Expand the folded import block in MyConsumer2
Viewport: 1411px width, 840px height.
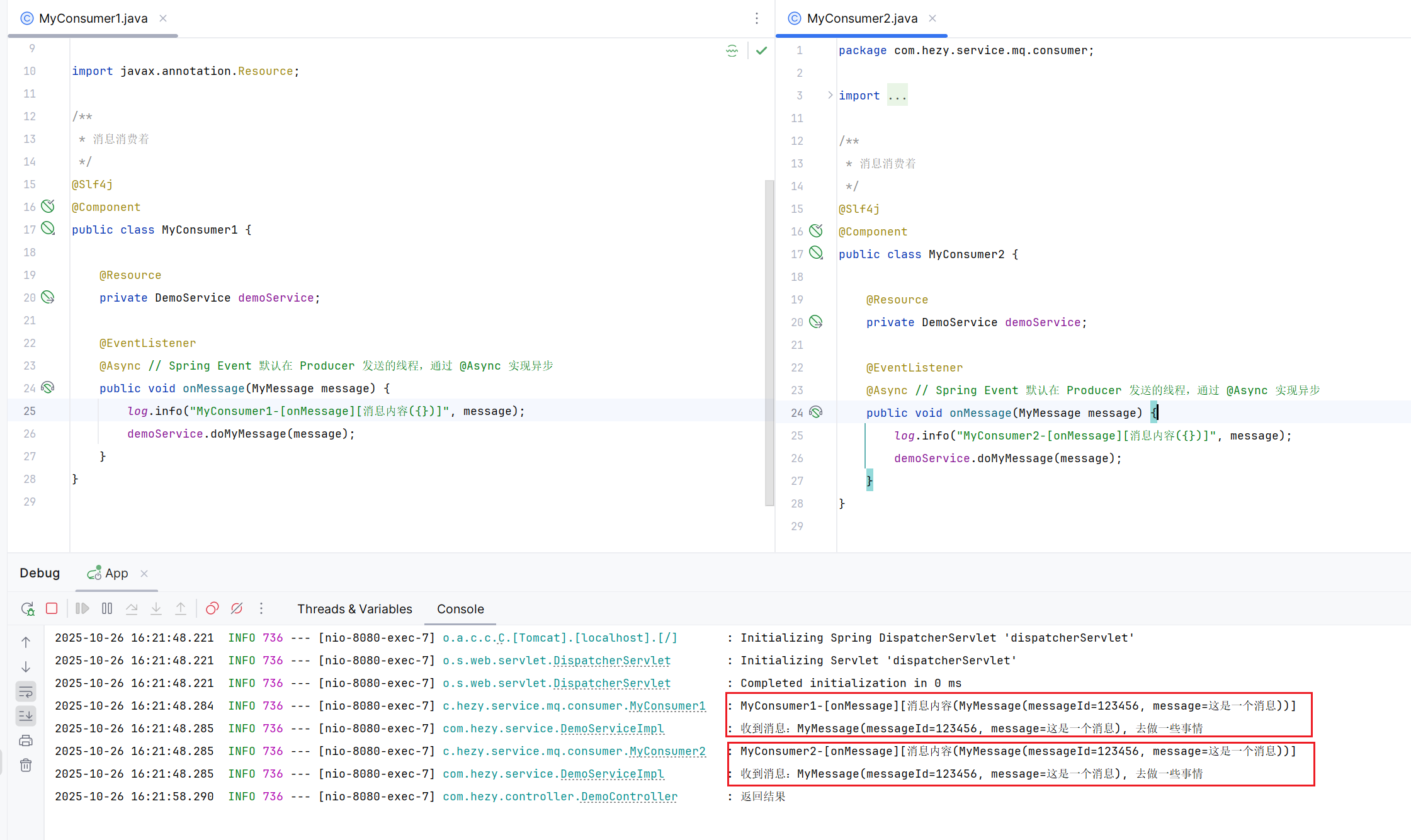coord(830,95)
